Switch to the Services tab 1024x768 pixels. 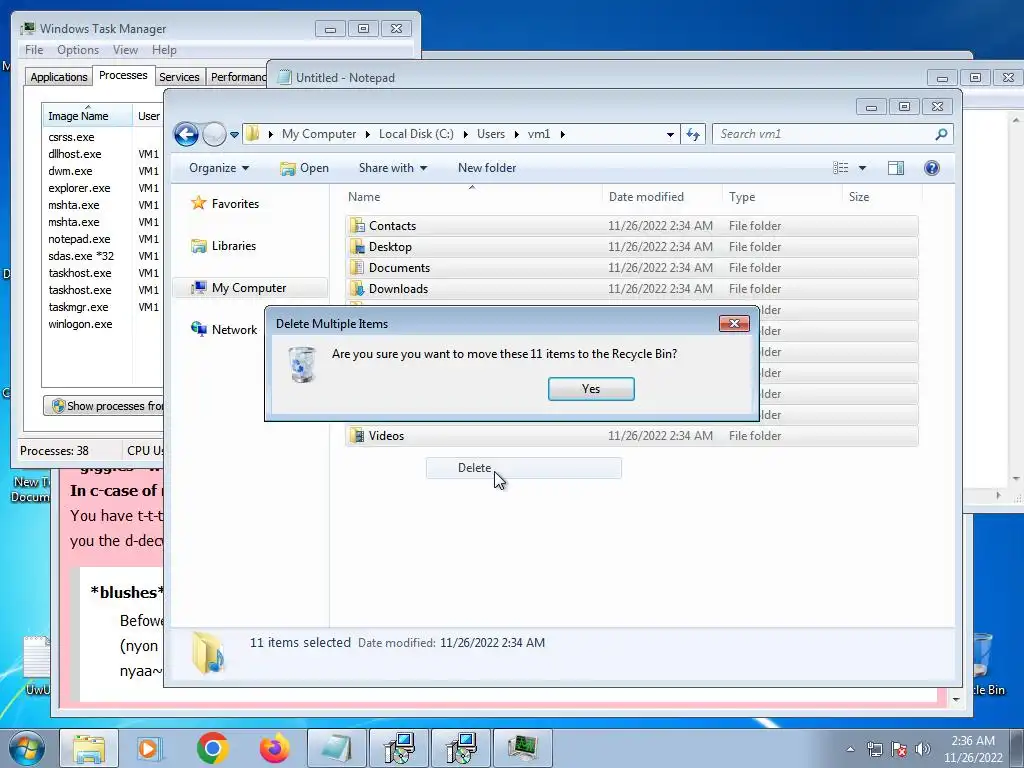(x=180, y=77)
